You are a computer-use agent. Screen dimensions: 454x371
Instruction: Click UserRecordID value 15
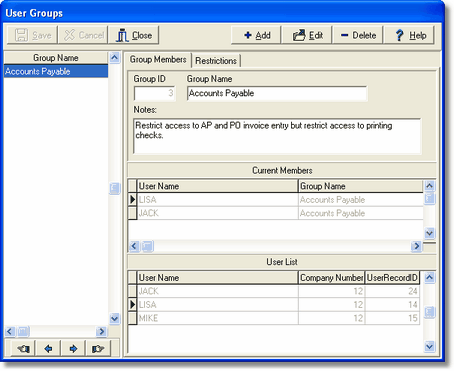pos(392,318)
